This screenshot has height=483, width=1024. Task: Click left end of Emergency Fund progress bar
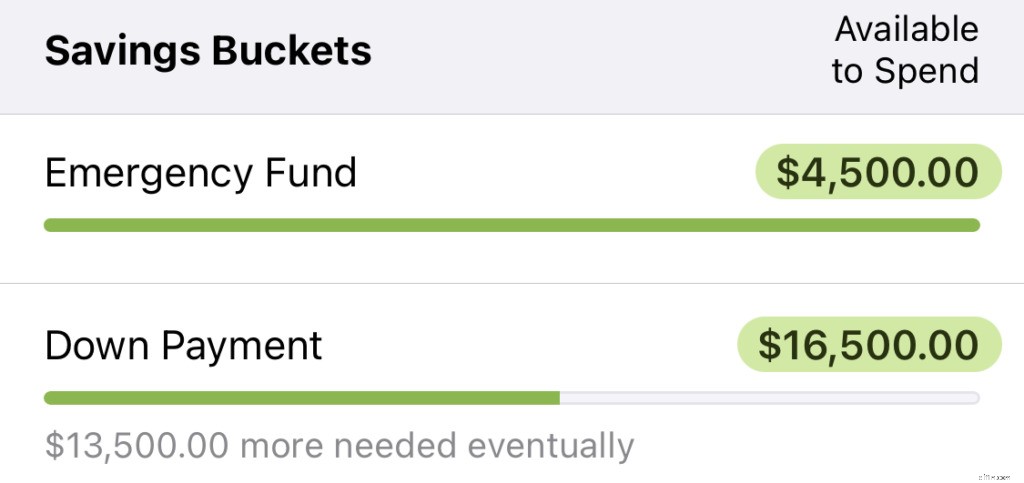[50, 225]
